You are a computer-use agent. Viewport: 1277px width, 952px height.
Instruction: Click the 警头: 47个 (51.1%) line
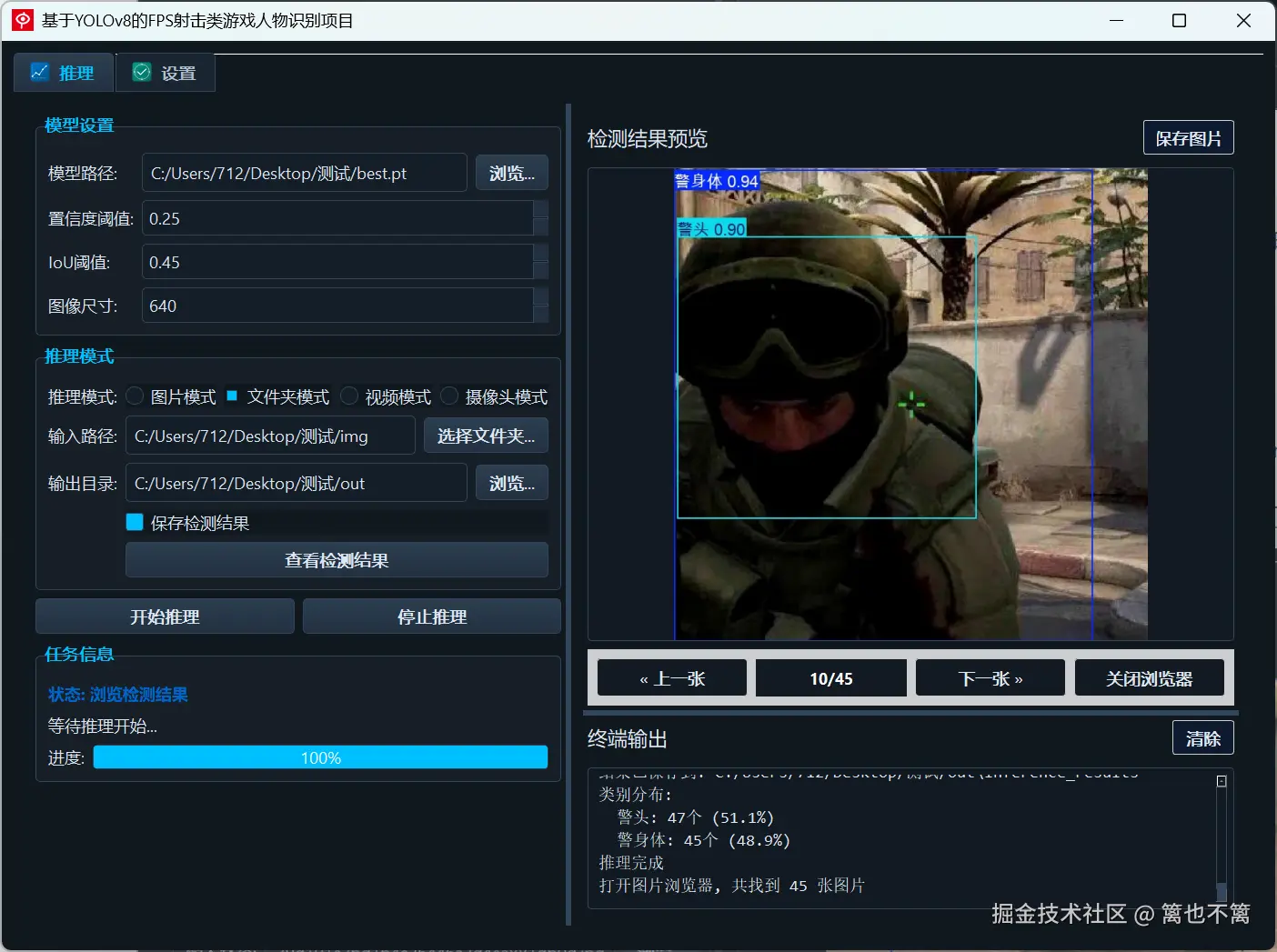[696, 817]
